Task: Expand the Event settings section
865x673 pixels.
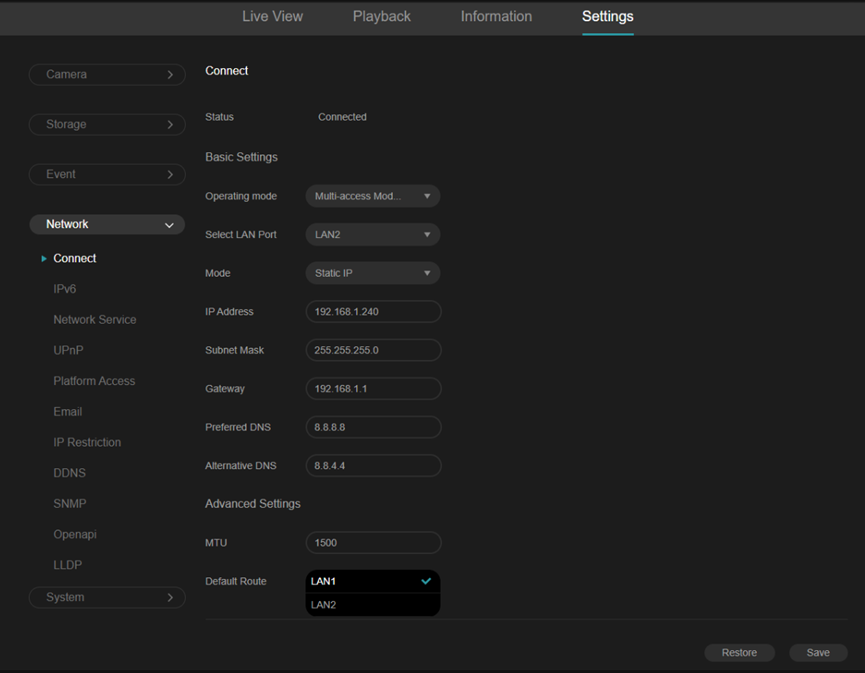Action: tap(107, 175)
